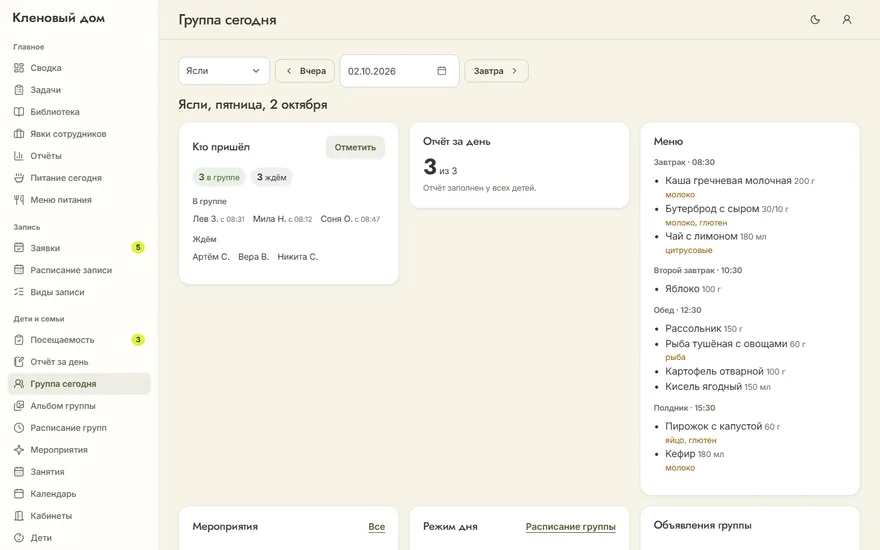Open the date picker calendar icon
The height and width of the screenshot is (550, 880).
pos(442,71)
